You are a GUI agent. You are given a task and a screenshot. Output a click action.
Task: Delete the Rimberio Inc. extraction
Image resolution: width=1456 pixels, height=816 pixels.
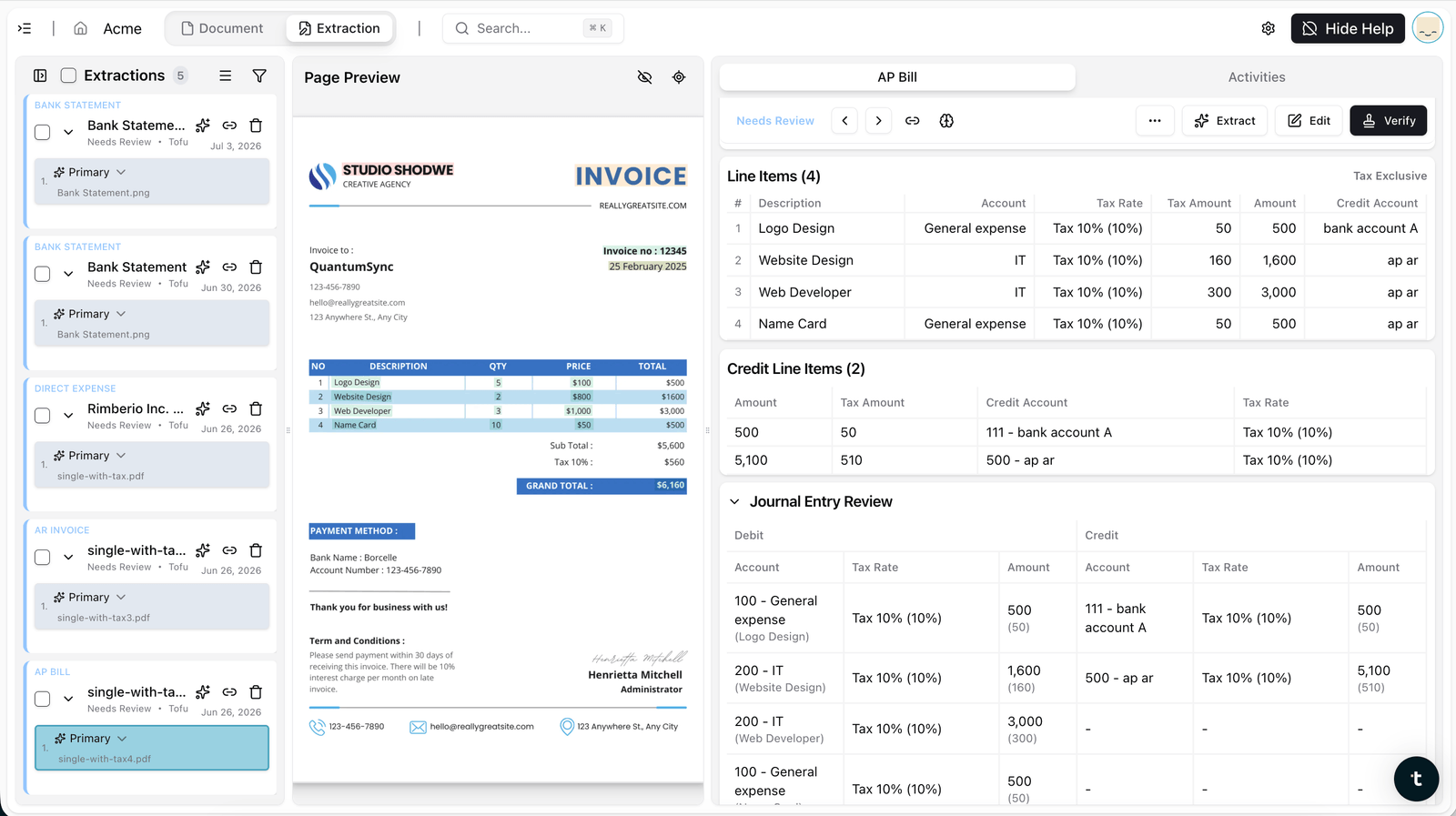[256, 408]
